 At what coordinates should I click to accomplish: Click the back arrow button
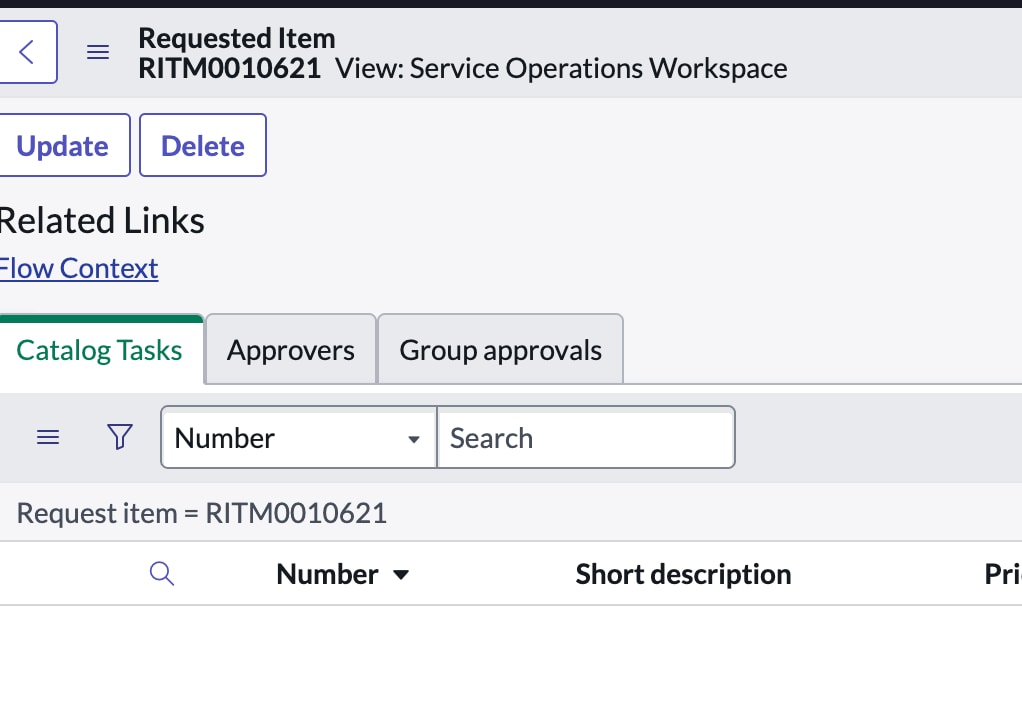[27, 52]
